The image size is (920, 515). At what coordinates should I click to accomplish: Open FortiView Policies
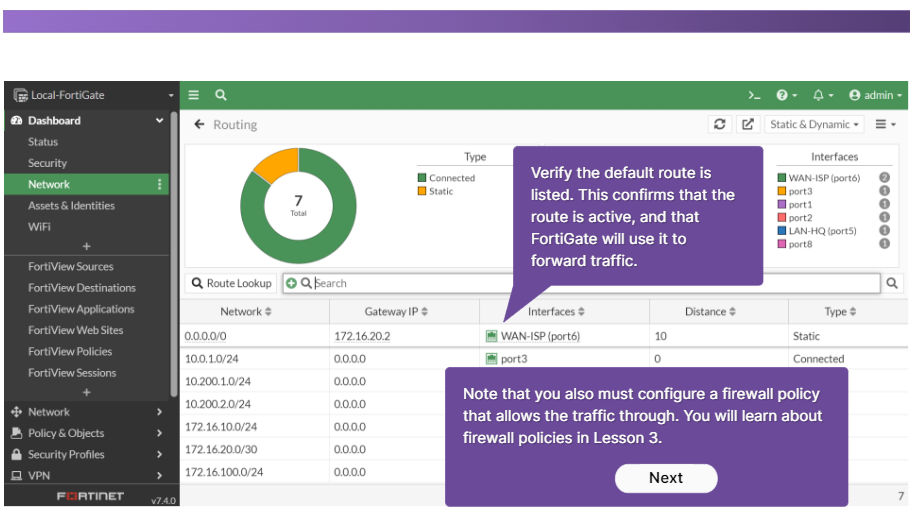(70, 351)
